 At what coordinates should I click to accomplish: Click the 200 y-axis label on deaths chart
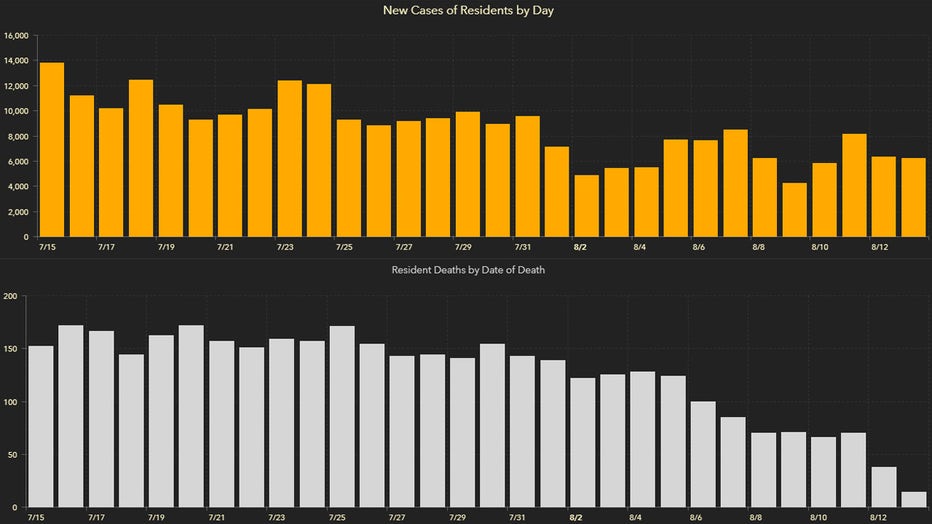(x=11, y=296)
